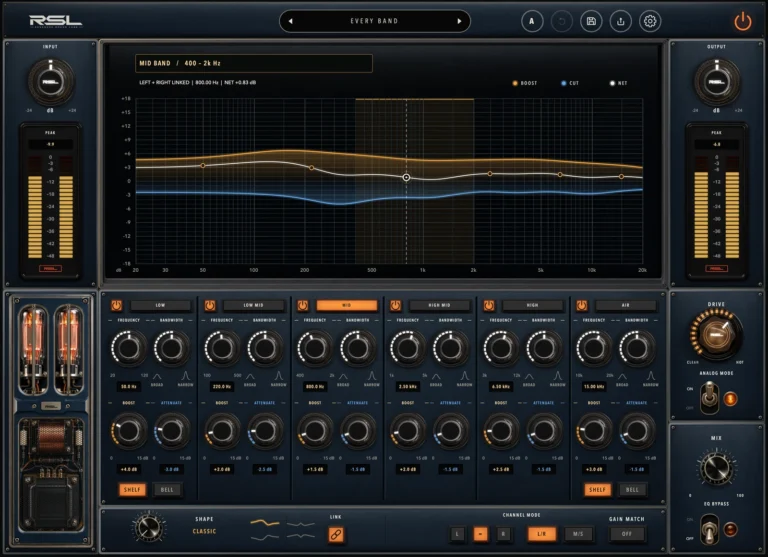Click the GAIN MATCH OFF button
768x557 pixels.
click(x=627, y=534)
